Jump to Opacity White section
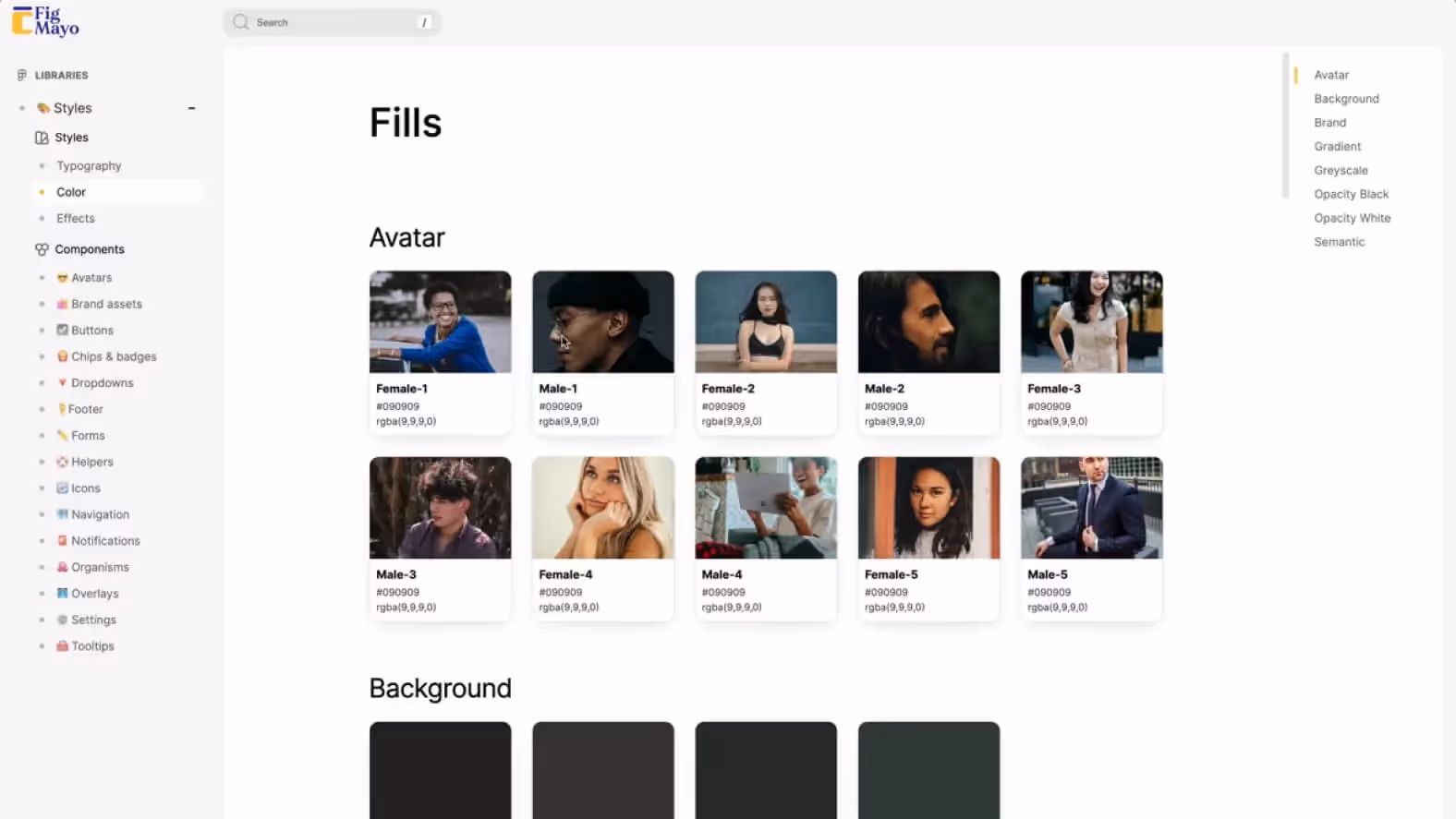Viewport: 1456px width, 819px height. tap(1352, 218)
